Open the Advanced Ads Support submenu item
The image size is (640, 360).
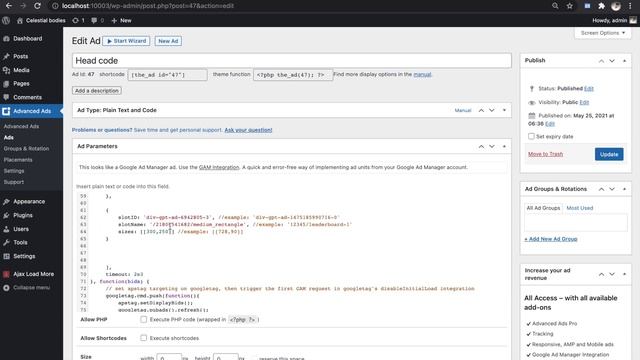[14, 182]
